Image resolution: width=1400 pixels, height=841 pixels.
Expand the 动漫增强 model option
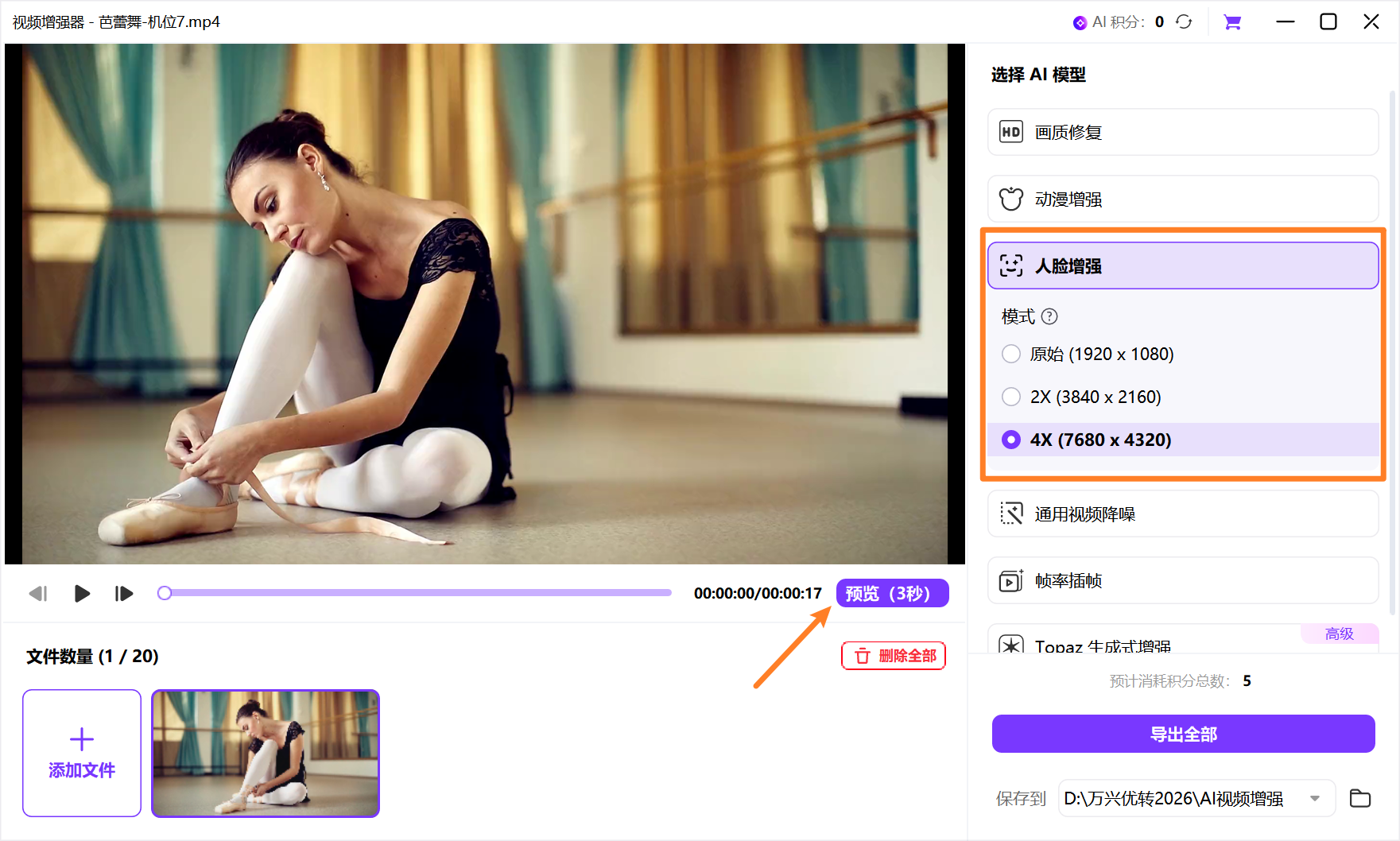coord(1182,200)
